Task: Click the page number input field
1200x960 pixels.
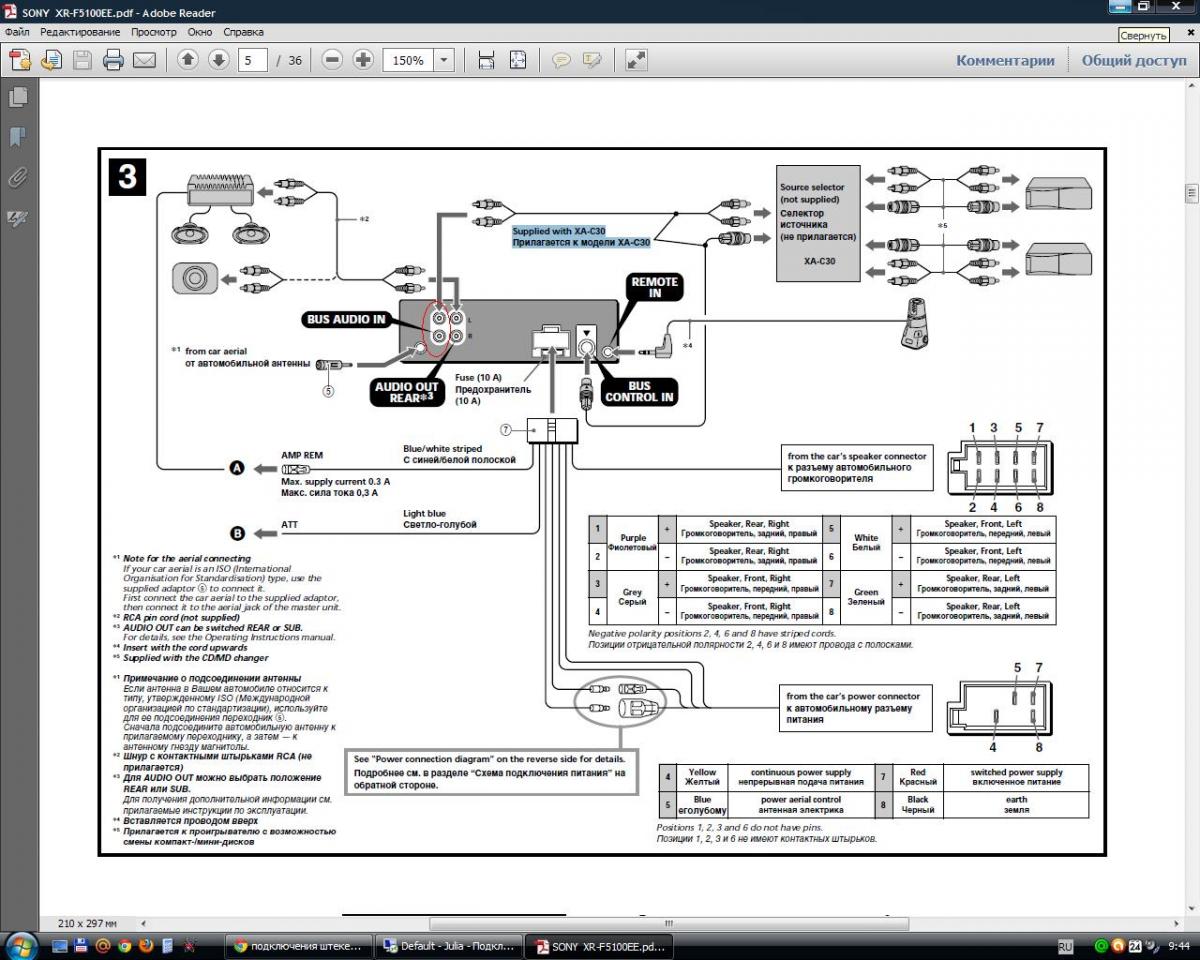Action: tap(252, 60)
